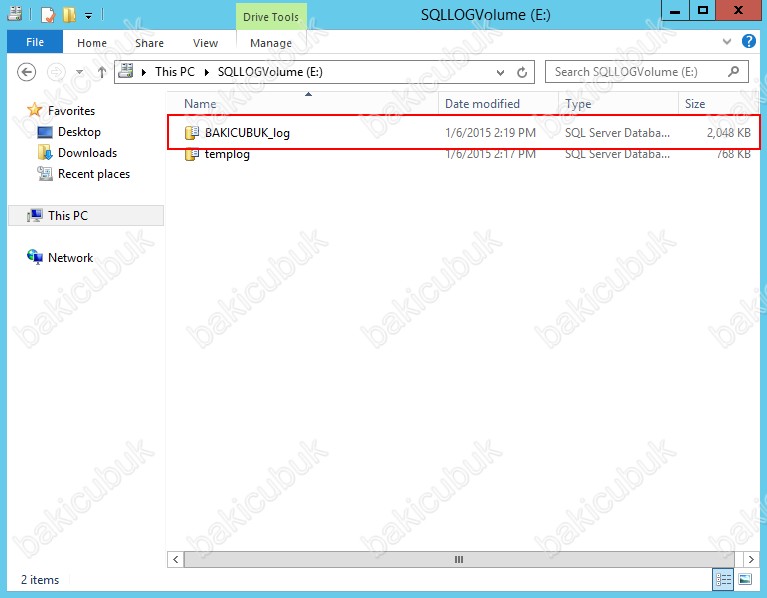Click the Drive Tools contextual tab header
Image resolution: width=767 pixels, height=598 pixels.
pyautogui.click(x=271, y=17)
